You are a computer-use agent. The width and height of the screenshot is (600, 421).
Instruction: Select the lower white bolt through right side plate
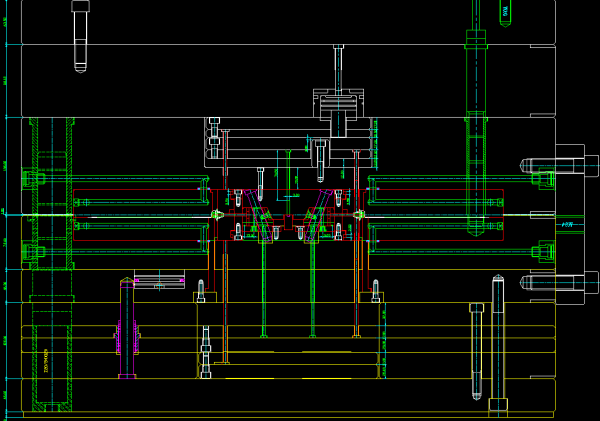pyautogui.click(x=559, y=282)
